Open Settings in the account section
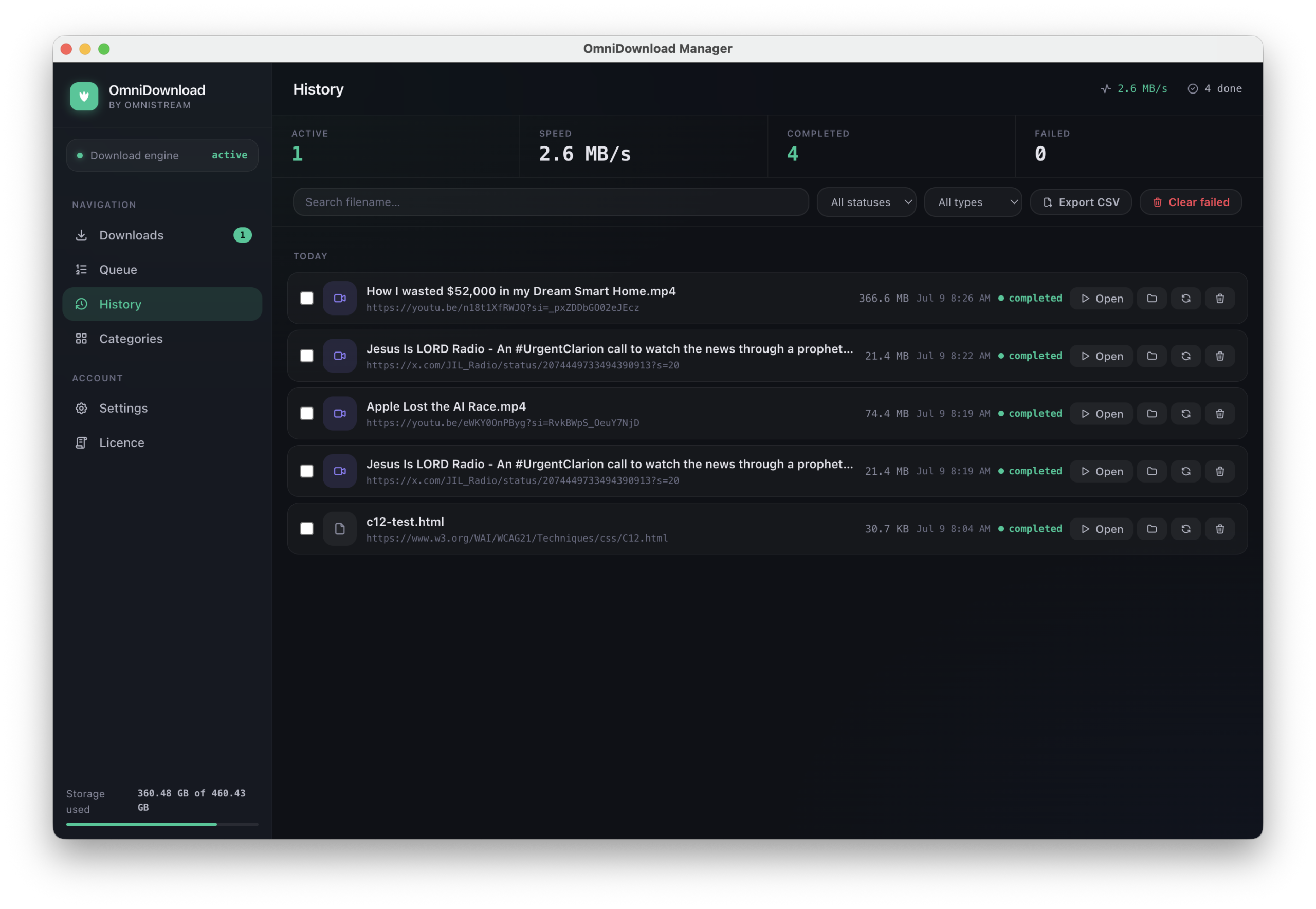 (x=162, y=409)
